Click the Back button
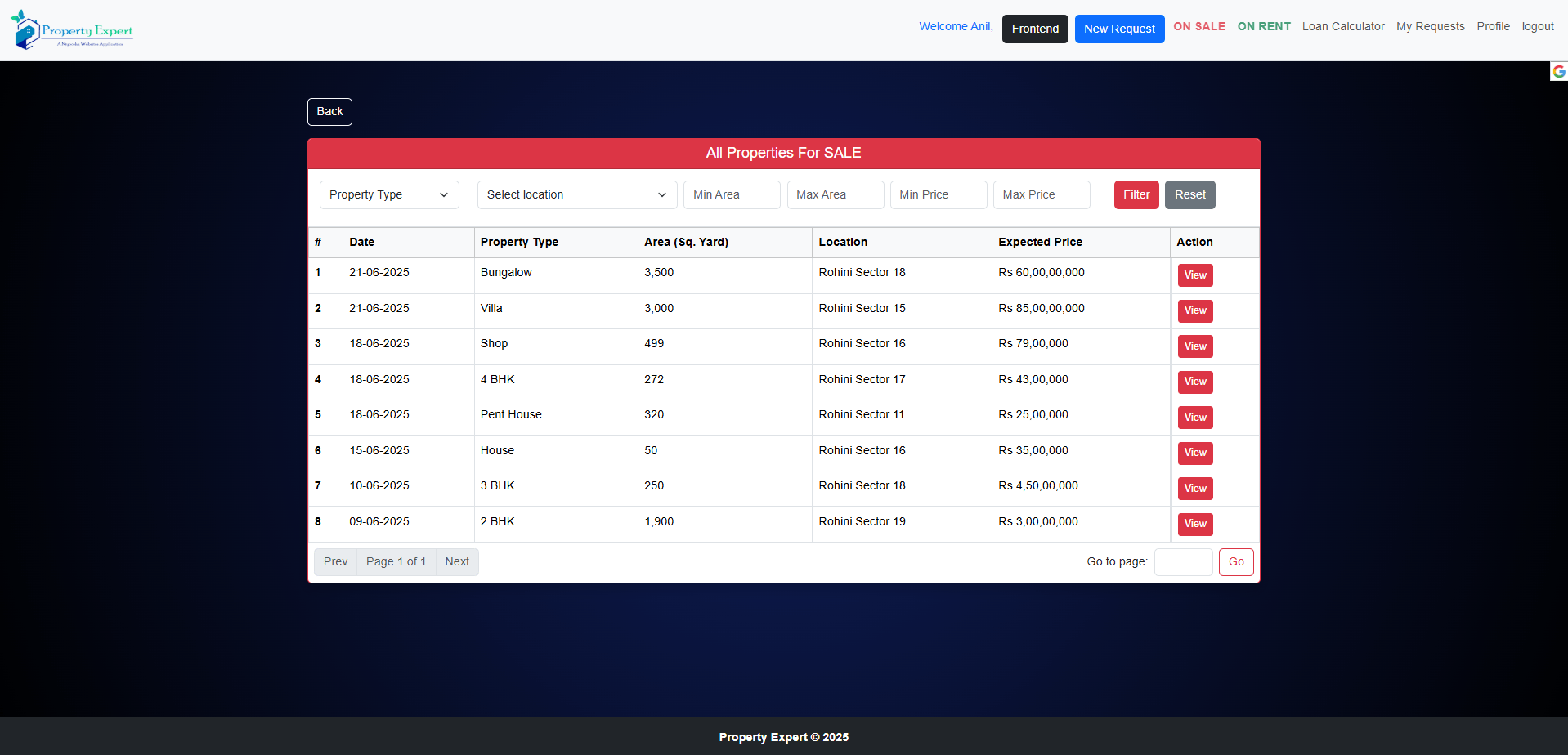Viewport: 1568px width, 755px height. tap(329, 112)
